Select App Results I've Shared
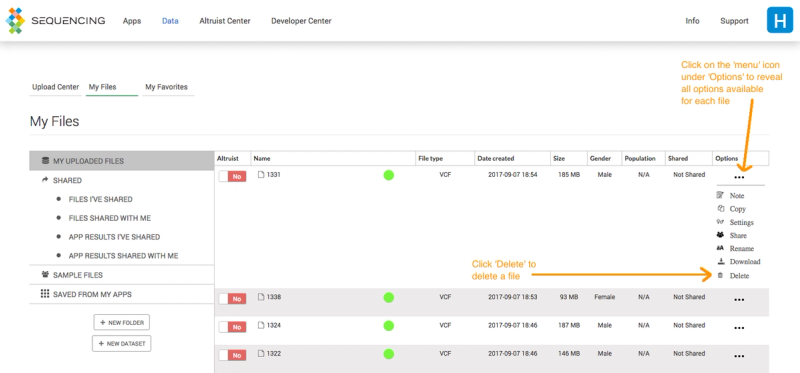Viewport: 800px width, 373px height. coord(114,237)
